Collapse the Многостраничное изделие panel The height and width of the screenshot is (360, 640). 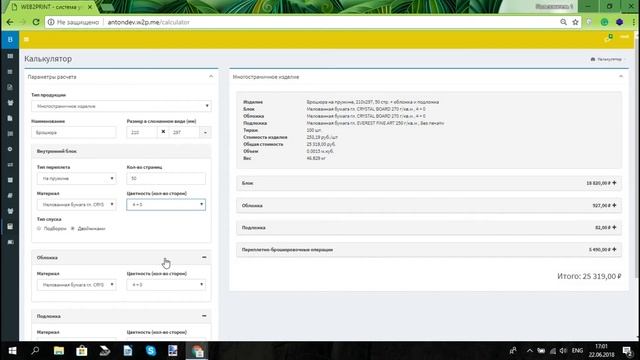pos(621,76)
